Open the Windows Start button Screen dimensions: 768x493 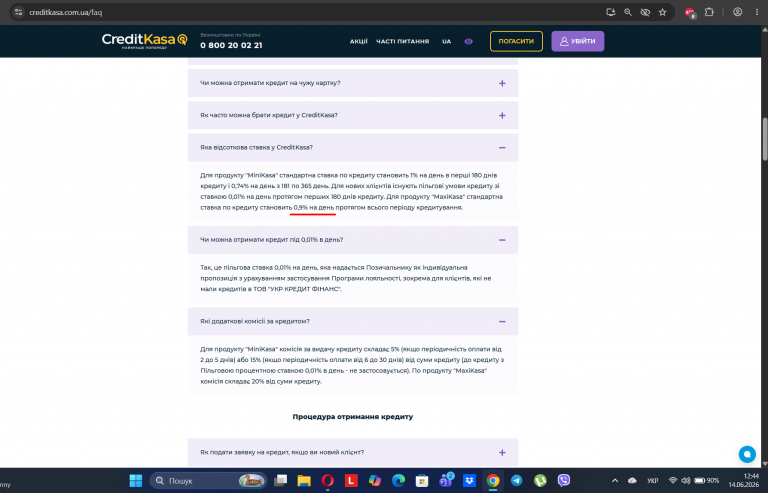click(136, 481)
